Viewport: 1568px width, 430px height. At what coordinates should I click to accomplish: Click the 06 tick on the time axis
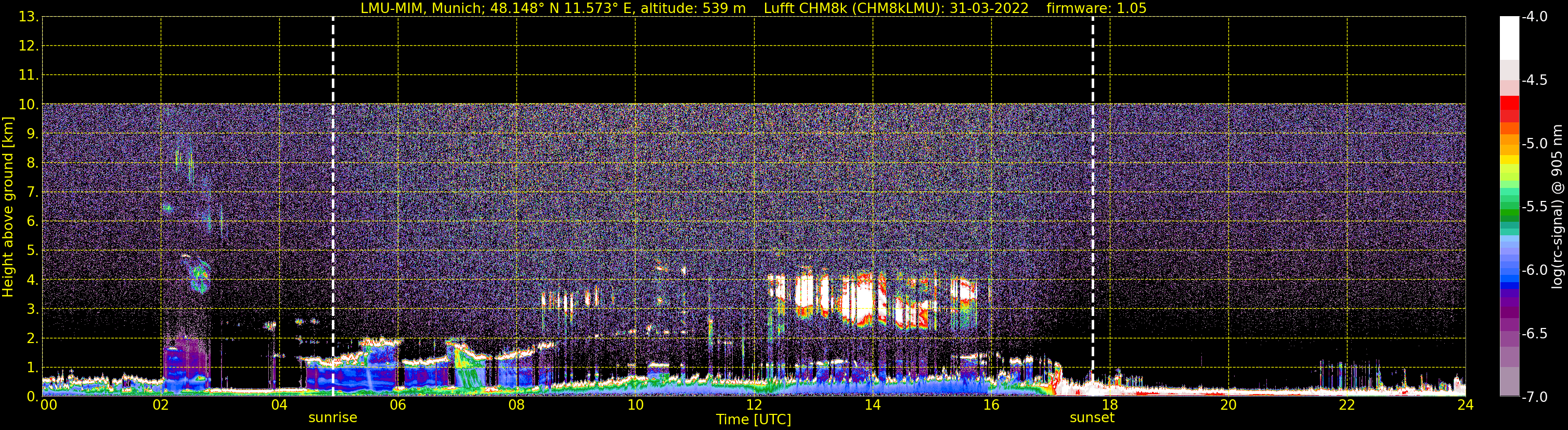point(398,405)
